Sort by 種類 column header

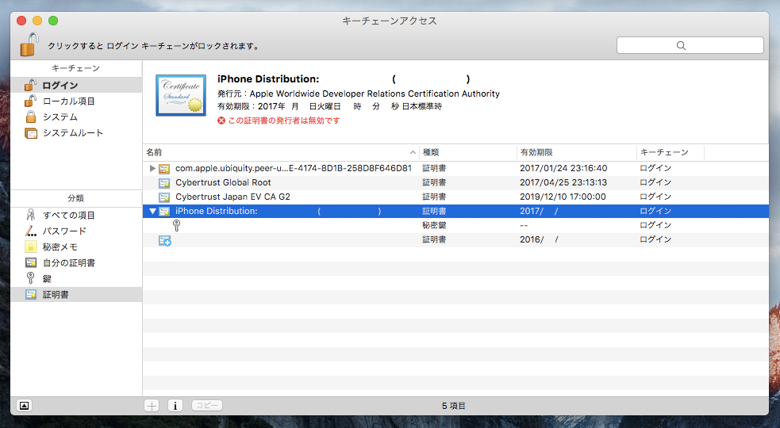point(468,152)
